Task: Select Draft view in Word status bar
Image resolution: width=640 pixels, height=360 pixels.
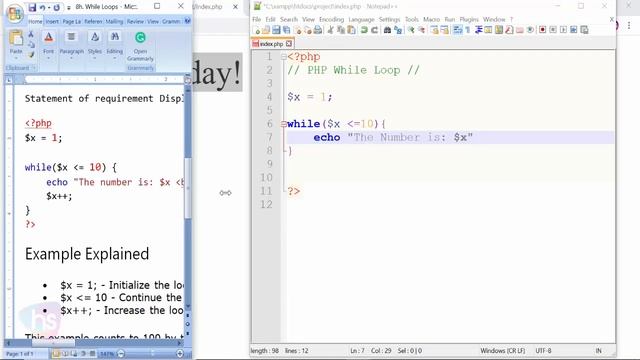Action: click(92, 354)
